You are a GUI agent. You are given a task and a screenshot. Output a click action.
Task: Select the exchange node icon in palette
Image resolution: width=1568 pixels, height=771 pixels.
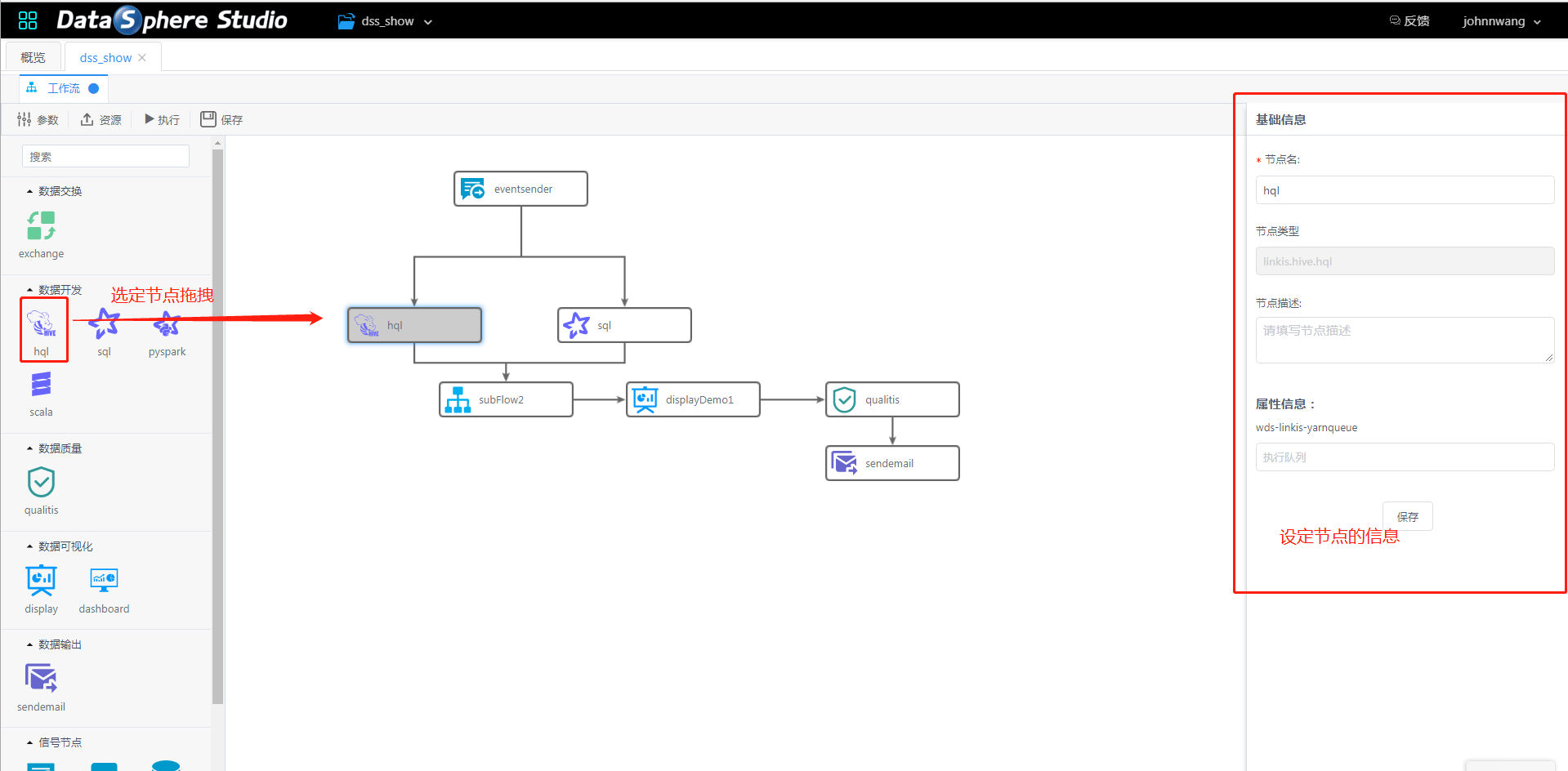pos(41,226)
